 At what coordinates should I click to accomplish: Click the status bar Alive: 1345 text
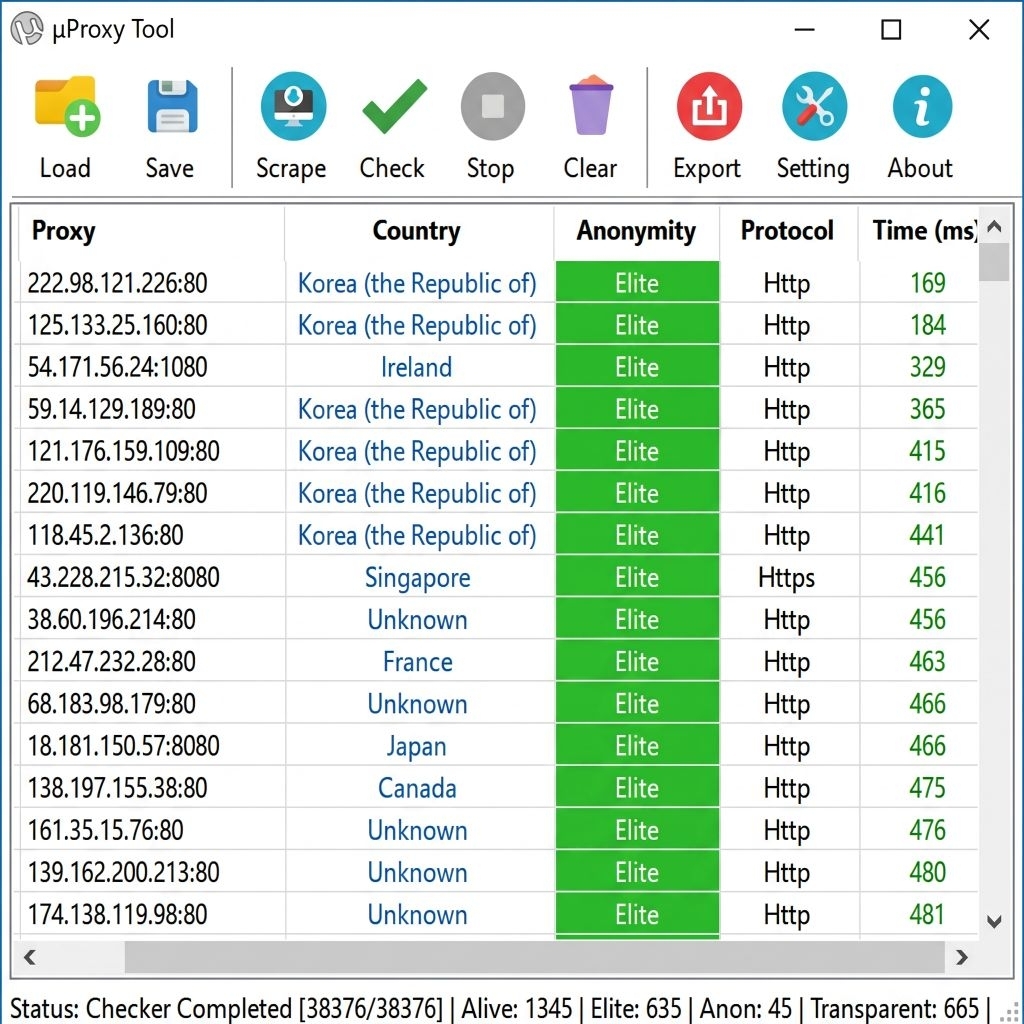pos(517,1008)
